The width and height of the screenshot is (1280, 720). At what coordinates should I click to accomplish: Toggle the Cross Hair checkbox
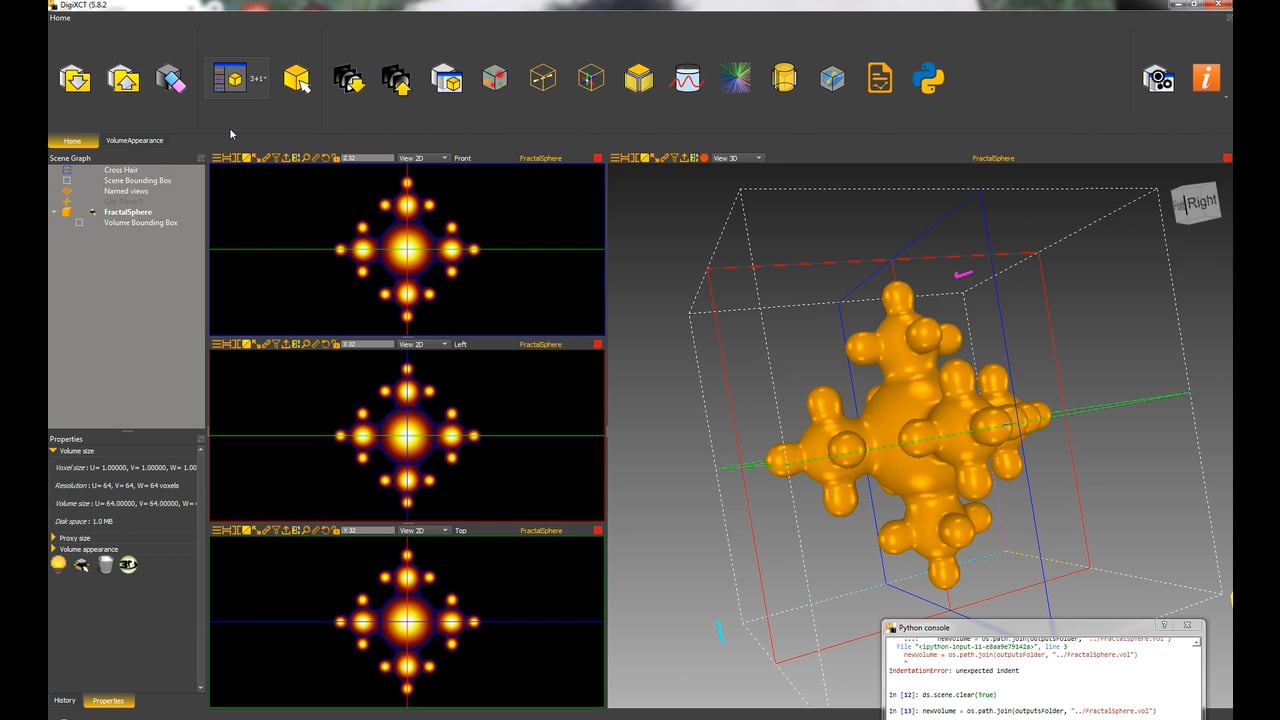click(67, 170)
